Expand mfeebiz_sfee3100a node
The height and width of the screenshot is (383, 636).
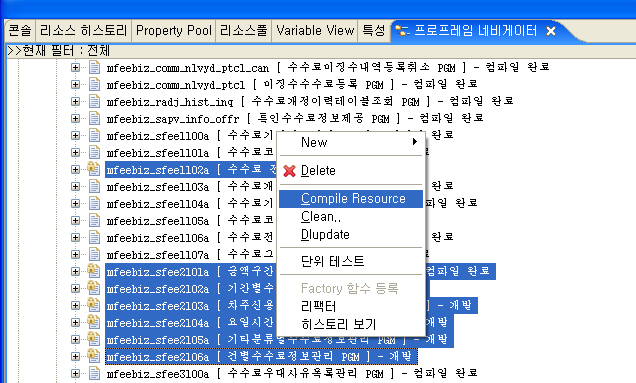pyautogui.click(x=75, y=373)
